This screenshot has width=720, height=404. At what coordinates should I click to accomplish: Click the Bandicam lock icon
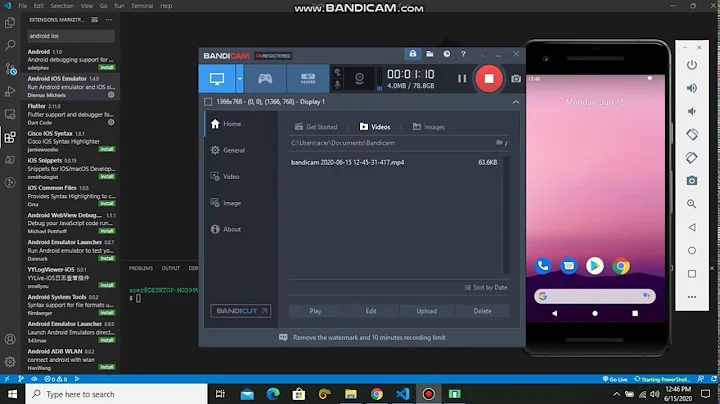413,54
